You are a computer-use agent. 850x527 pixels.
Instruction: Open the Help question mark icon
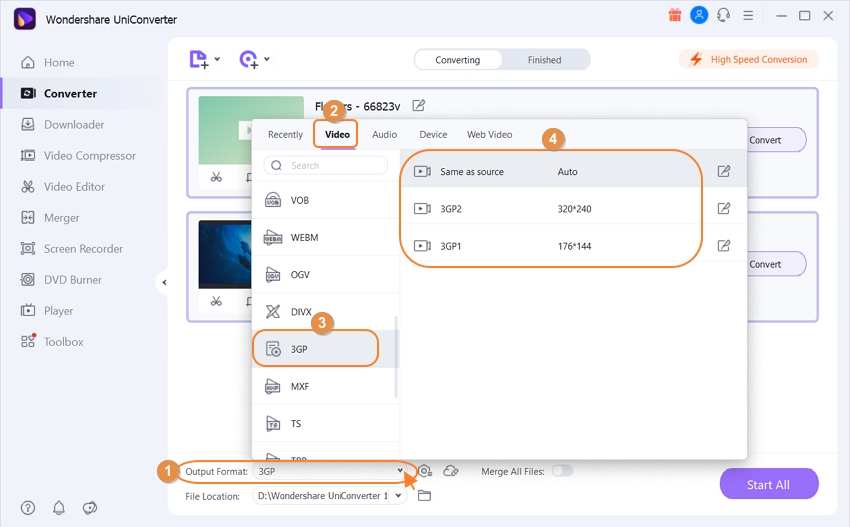pos(28,508)
